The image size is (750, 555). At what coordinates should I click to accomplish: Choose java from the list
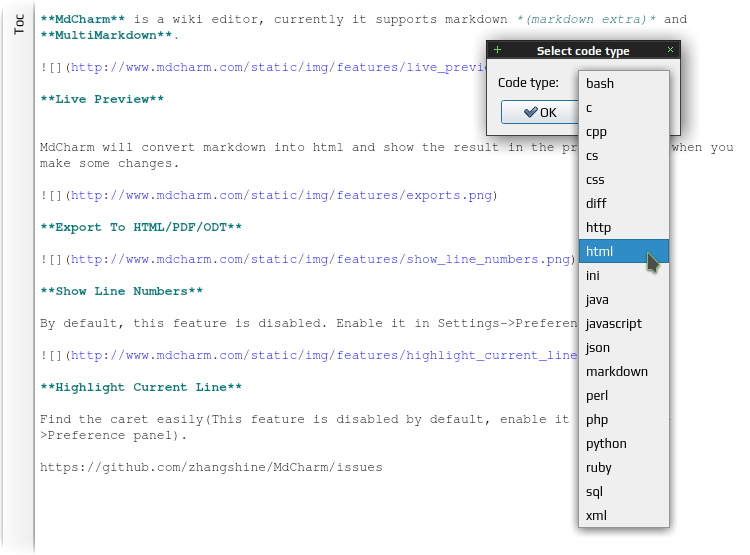[x=624, y=300]
